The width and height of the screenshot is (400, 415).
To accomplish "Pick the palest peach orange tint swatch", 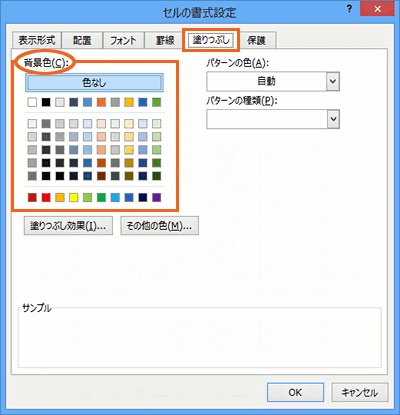I will pos(101,124).
